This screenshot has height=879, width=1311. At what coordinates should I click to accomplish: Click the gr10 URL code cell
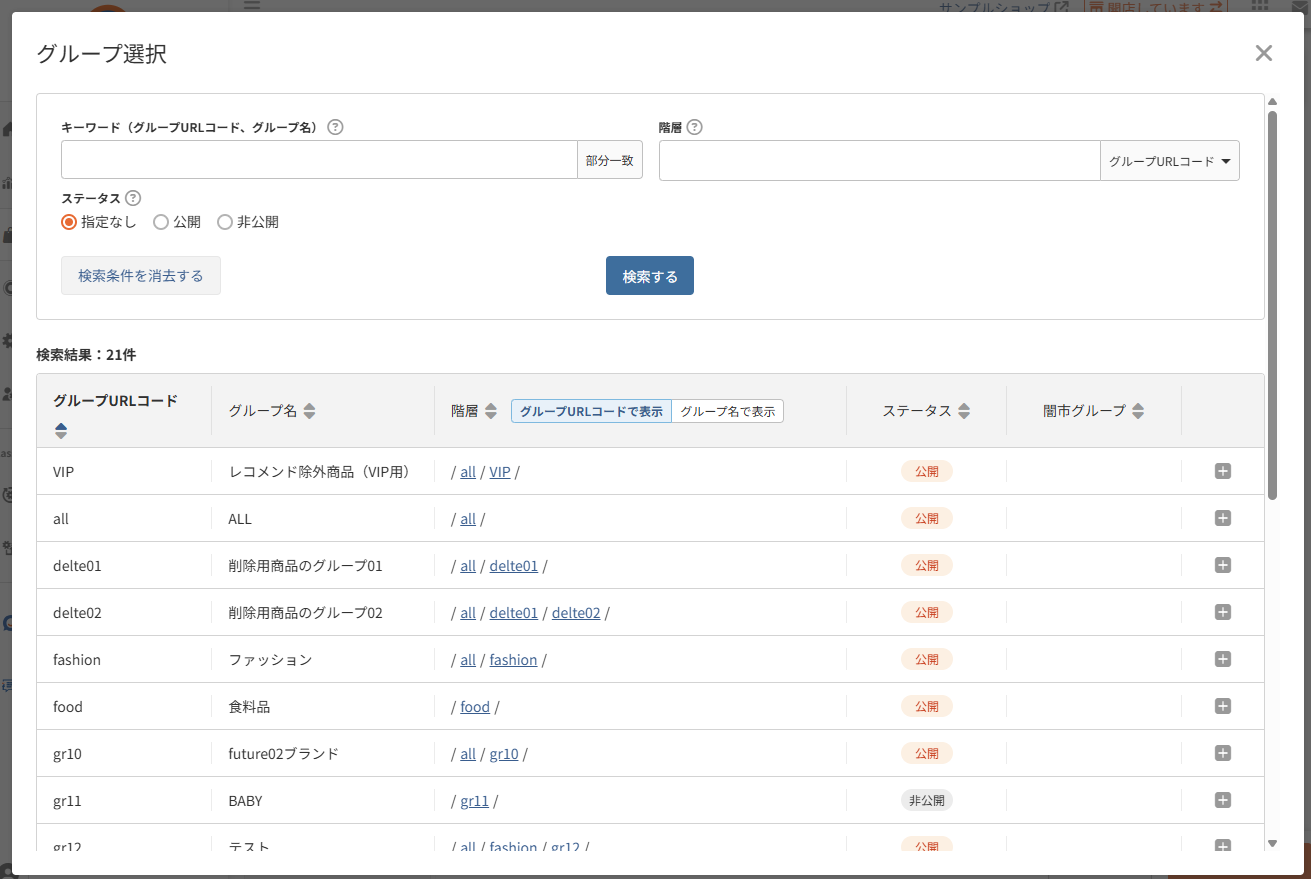tap(67, 754)
